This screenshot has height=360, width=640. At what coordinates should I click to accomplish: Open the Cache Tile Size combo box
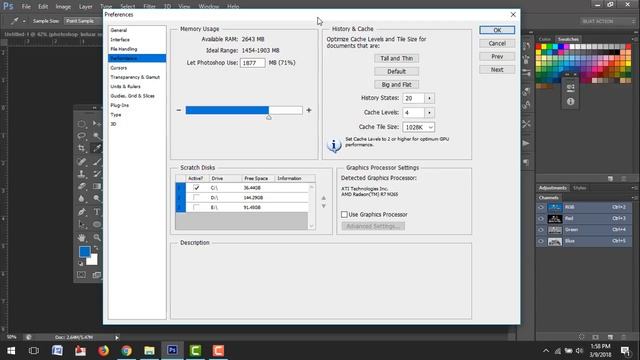click(x=418, y=127)
